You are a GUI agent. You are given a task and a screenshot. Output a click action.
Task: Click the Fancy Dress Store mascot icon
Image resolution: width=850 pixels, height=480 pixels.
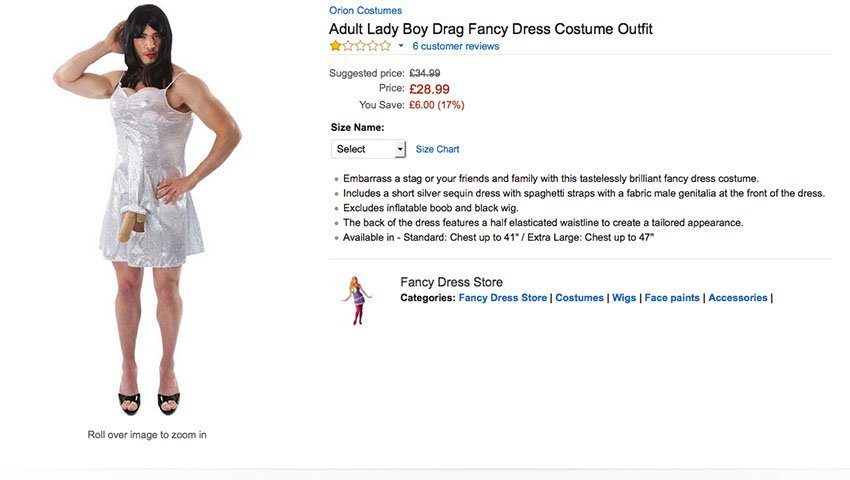click(x=357, y=300)
